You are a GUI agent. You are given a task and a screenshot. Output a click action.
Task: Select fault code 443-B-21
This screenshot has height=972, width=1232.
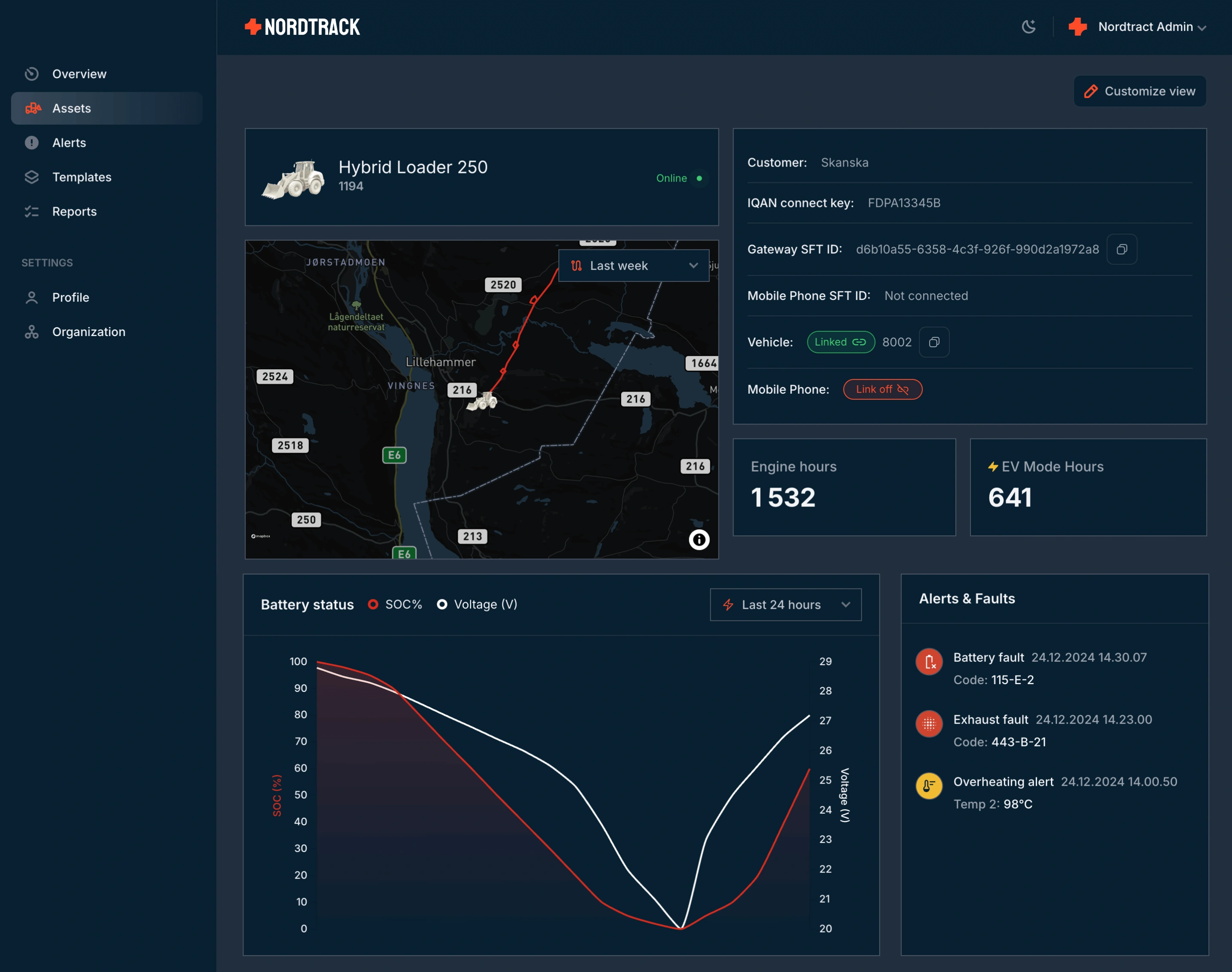[x=1019, y=741]
